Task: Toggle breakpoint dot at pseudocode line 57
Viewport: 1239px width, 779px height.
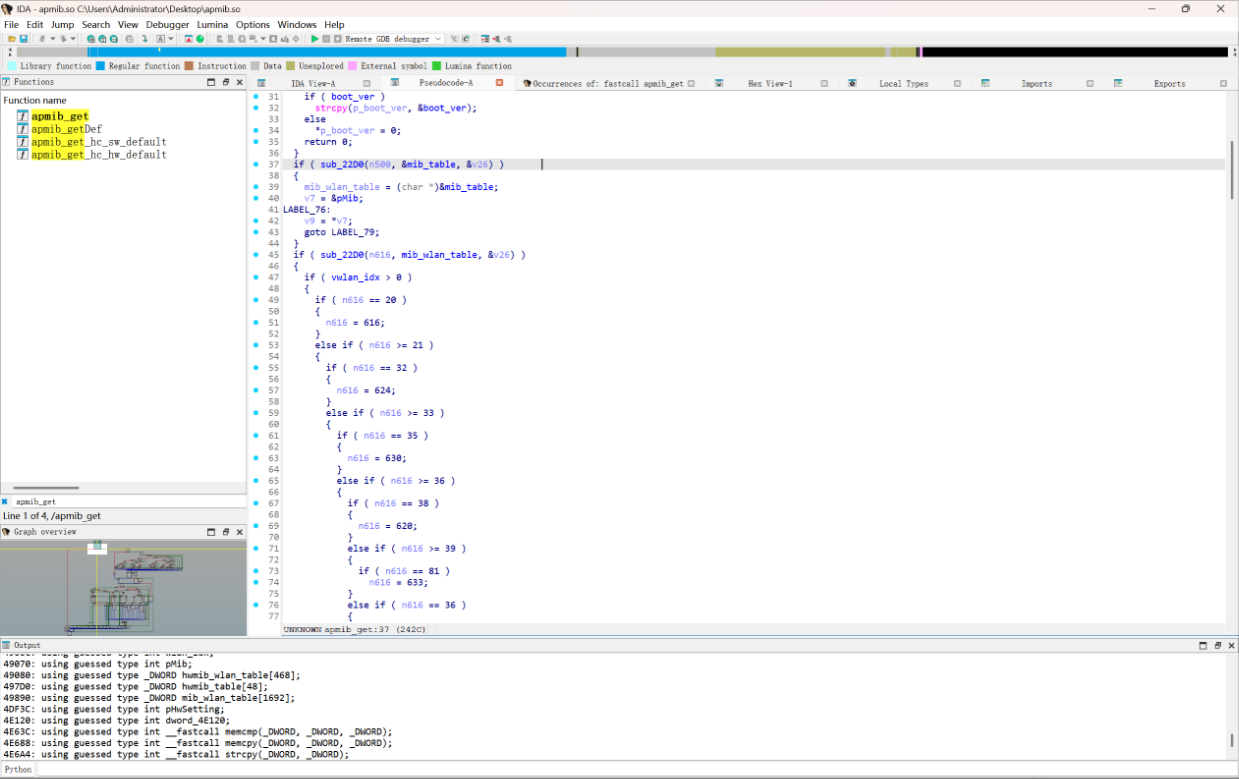Action: coord(258,390)
